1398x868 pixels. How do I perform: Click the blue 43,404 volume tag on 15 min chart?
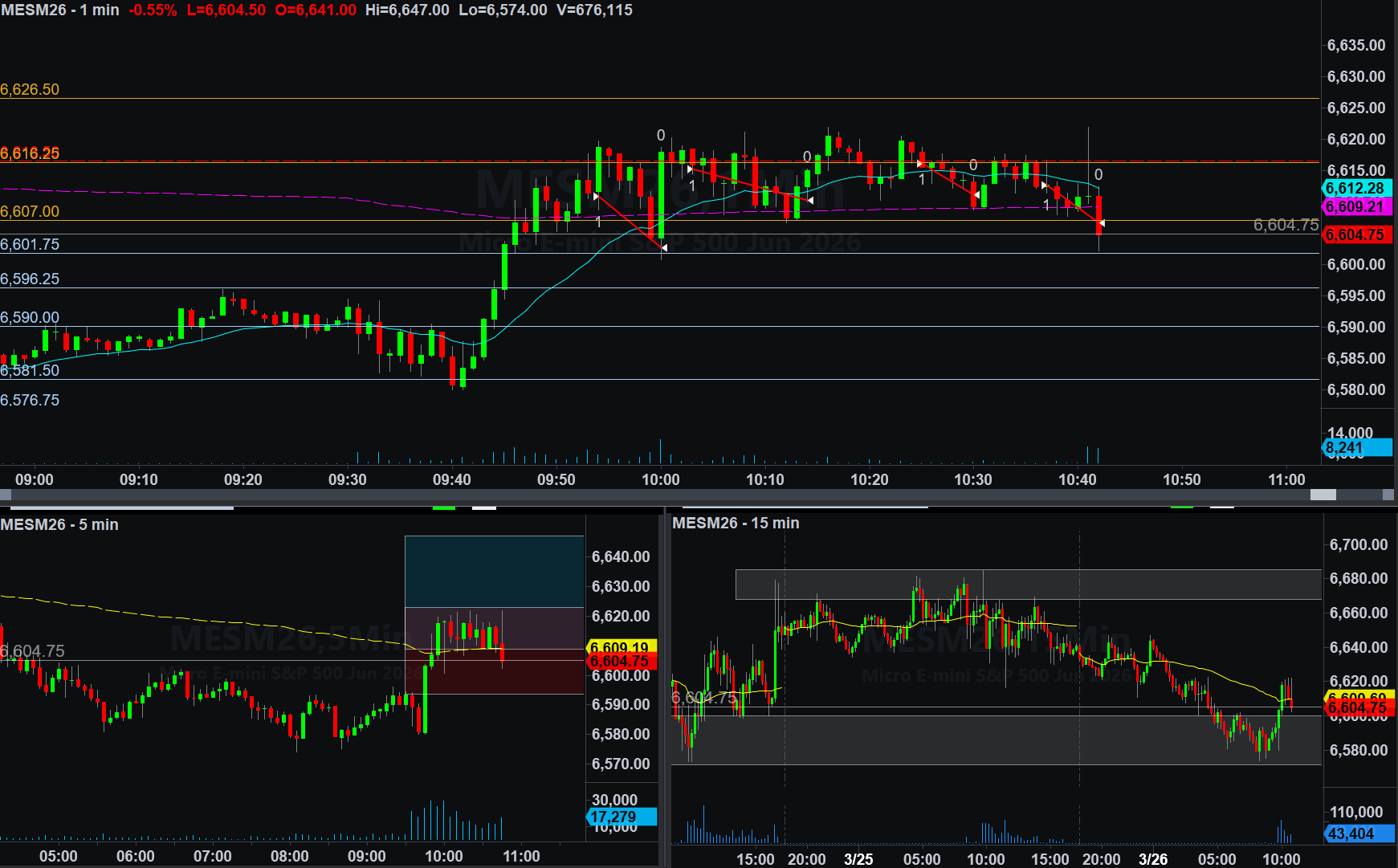[x=1355, y=833]
